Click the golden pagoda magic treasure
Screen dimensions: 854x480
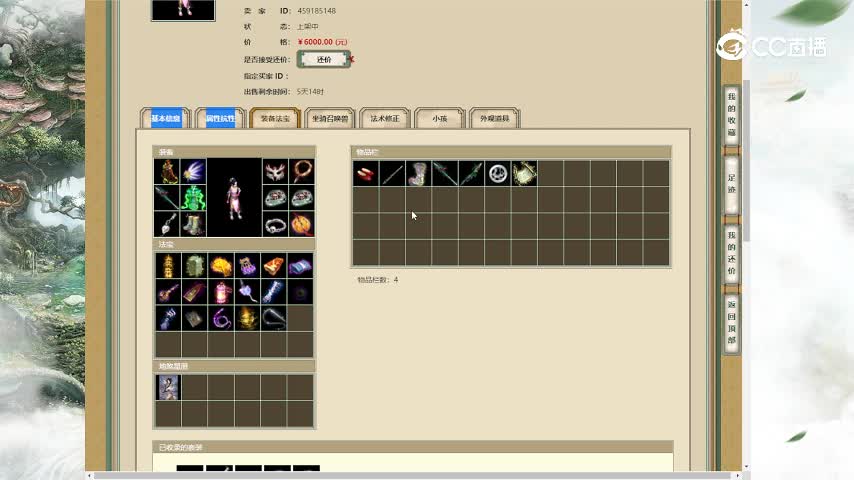pyautogui.click(x=168, y=266)
